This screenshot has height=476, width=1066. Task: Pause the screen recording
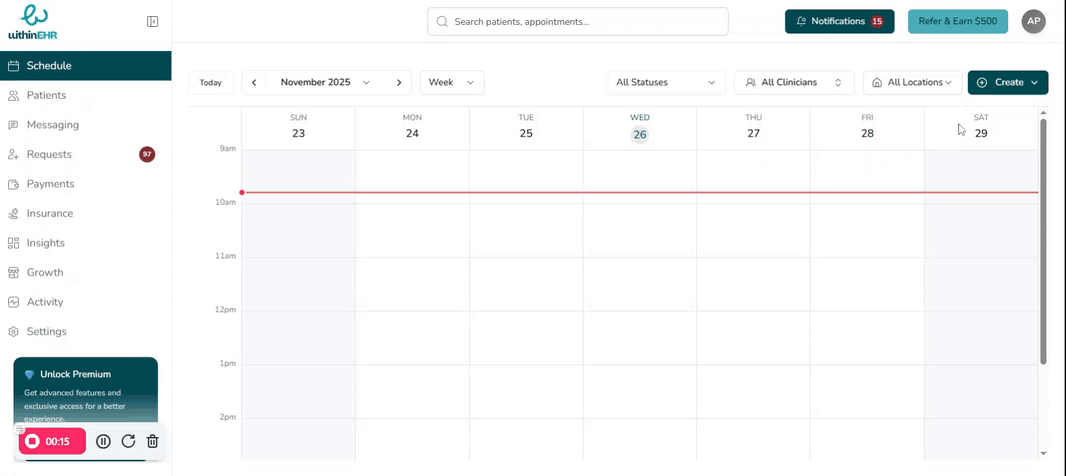click(103, 441)
